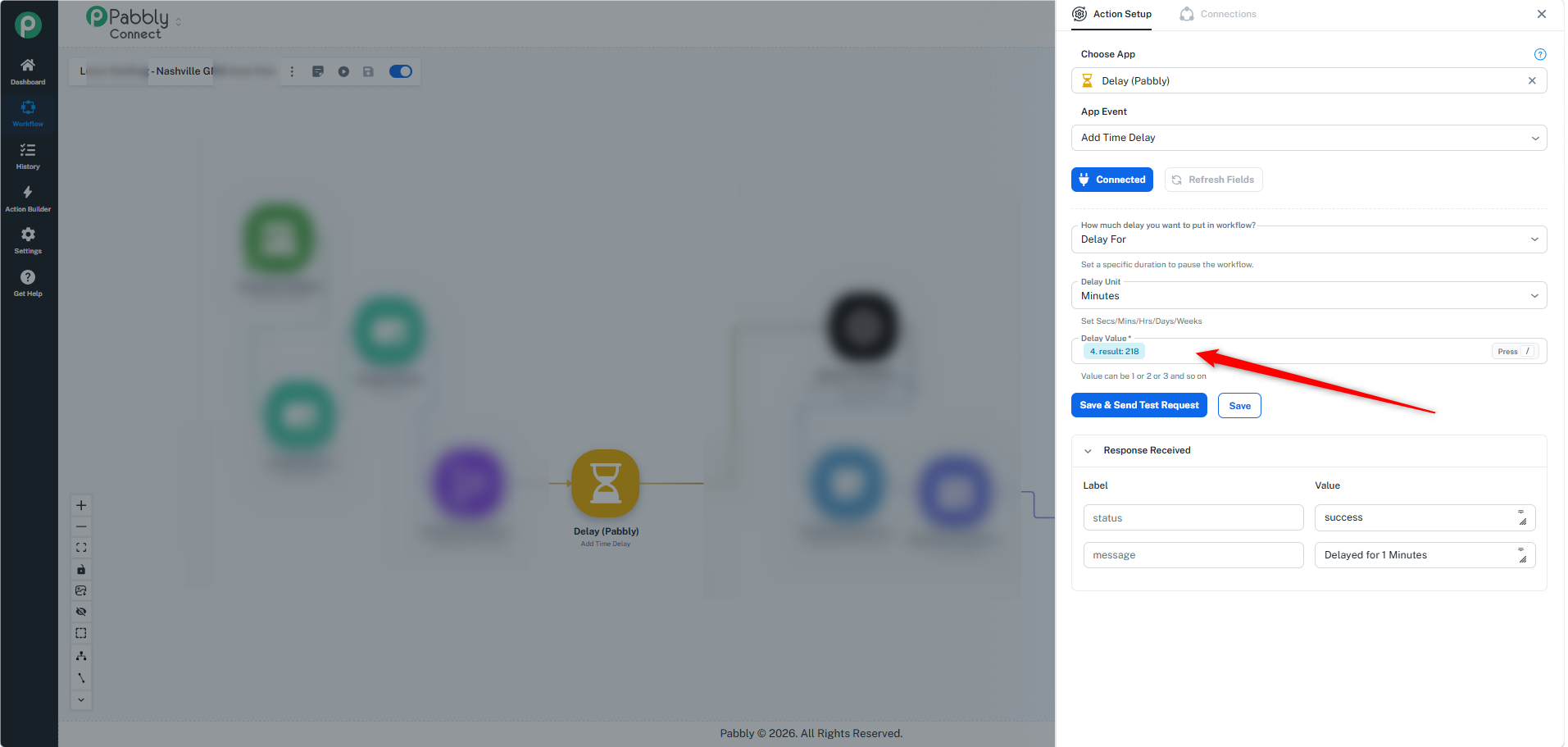Close the Action Setup side panel

1542,14
